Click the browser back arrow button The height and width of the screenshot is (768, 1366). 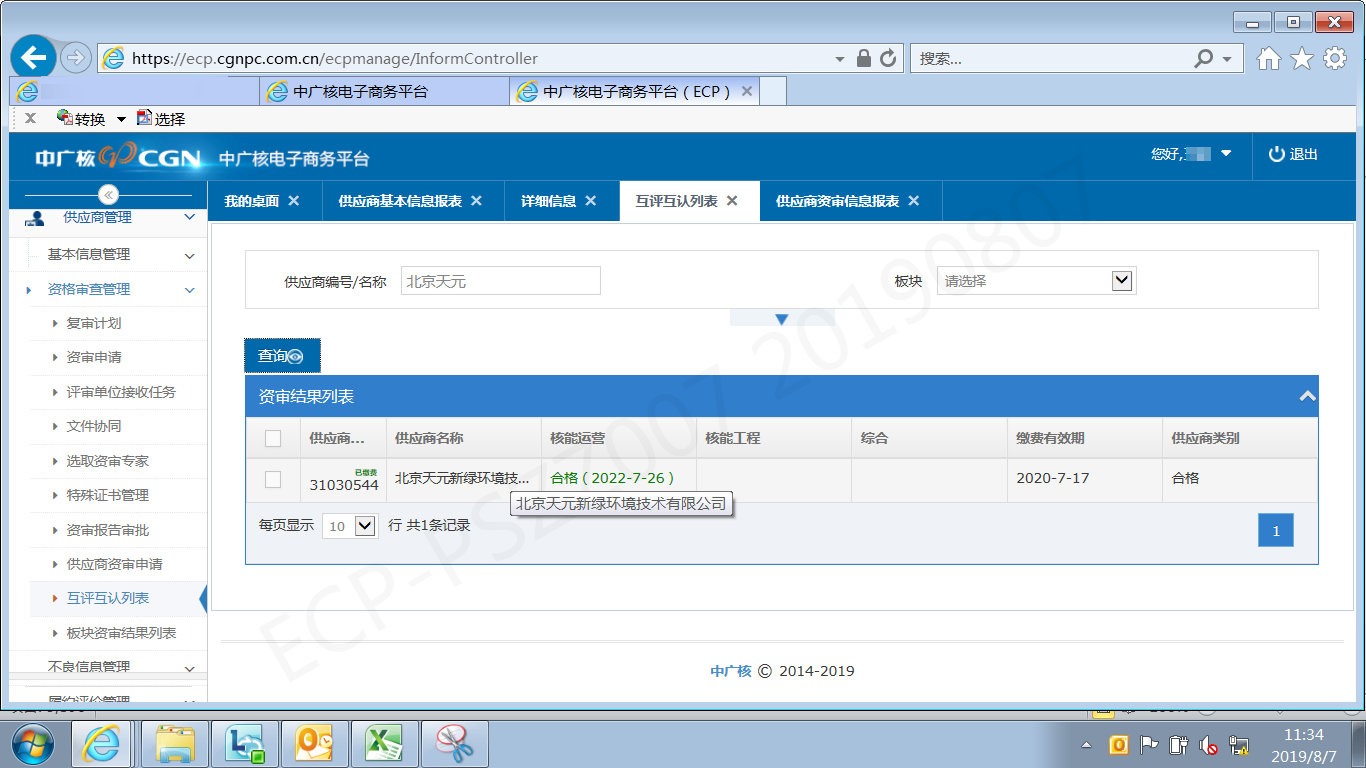33,58
